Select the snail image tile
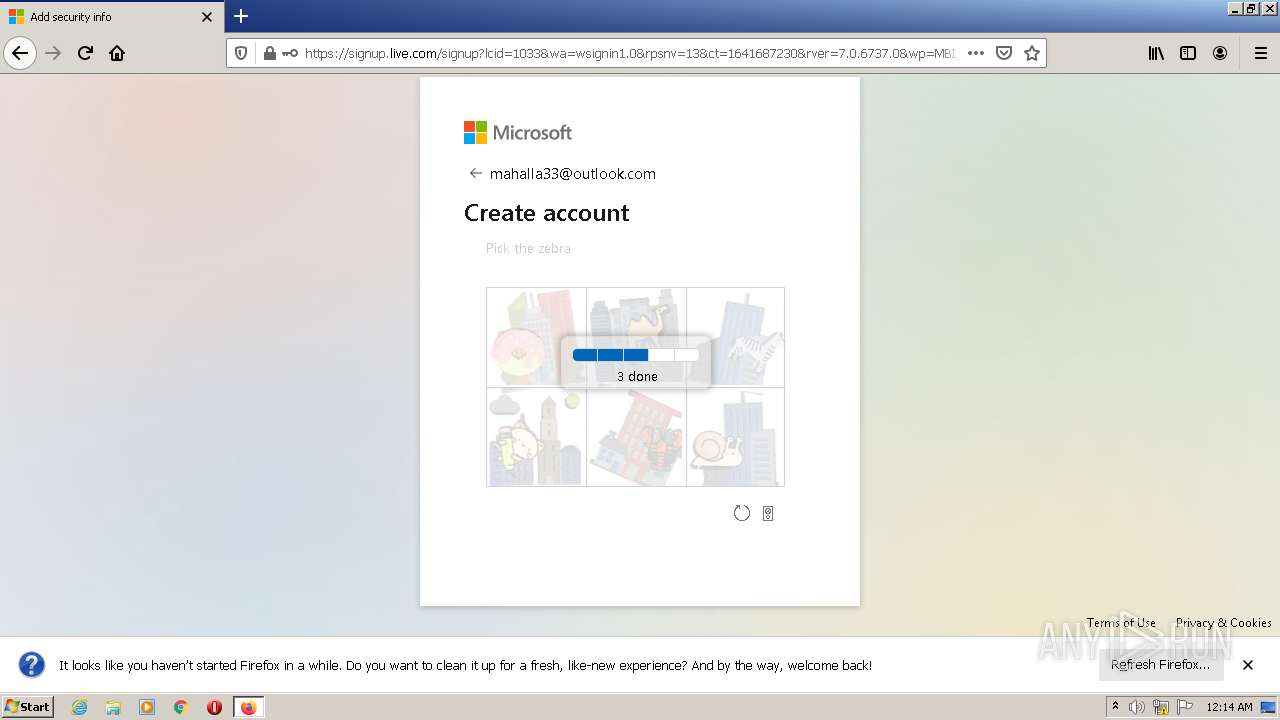1280x720 pixels. [736, 437]
